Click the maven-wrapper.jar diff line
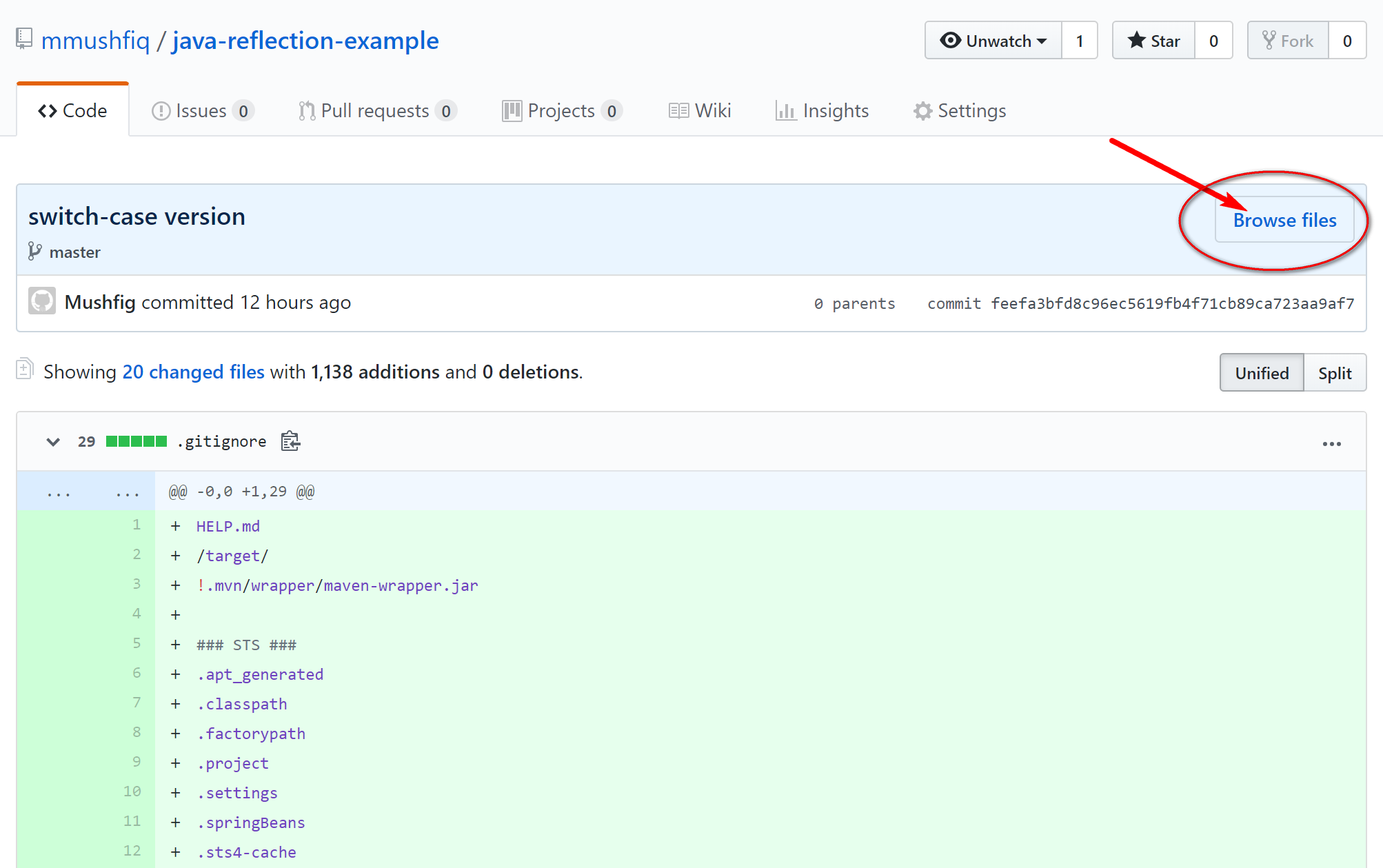1383x868 pixels. coord(760,585)
